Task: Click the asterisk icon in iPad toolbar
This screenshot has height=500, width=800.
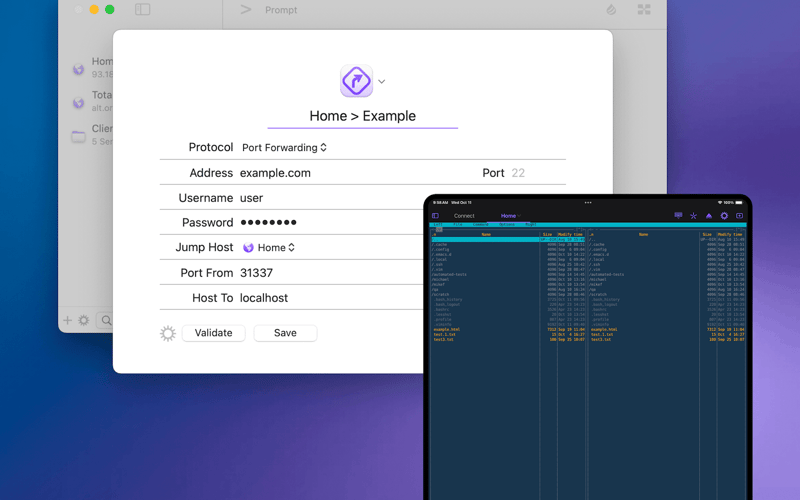Action: (693, 216)
